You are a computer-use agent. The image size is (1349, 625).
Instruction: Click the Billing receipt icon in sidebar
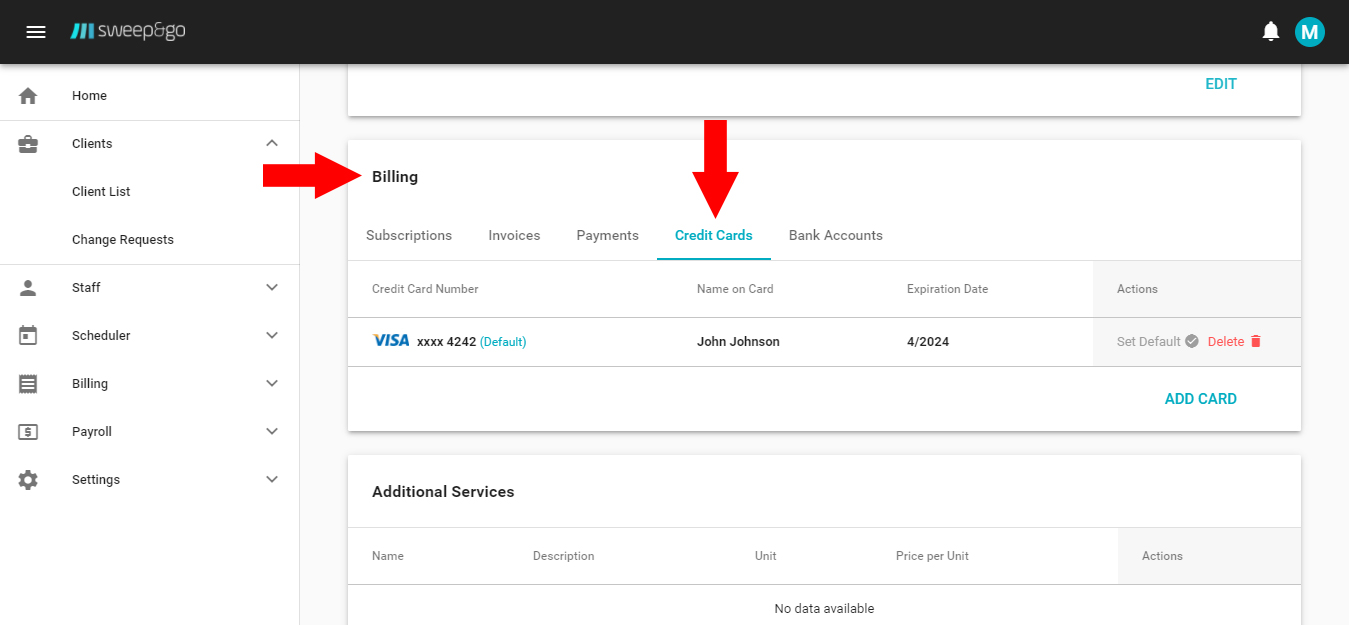click(x=28, y=384)
